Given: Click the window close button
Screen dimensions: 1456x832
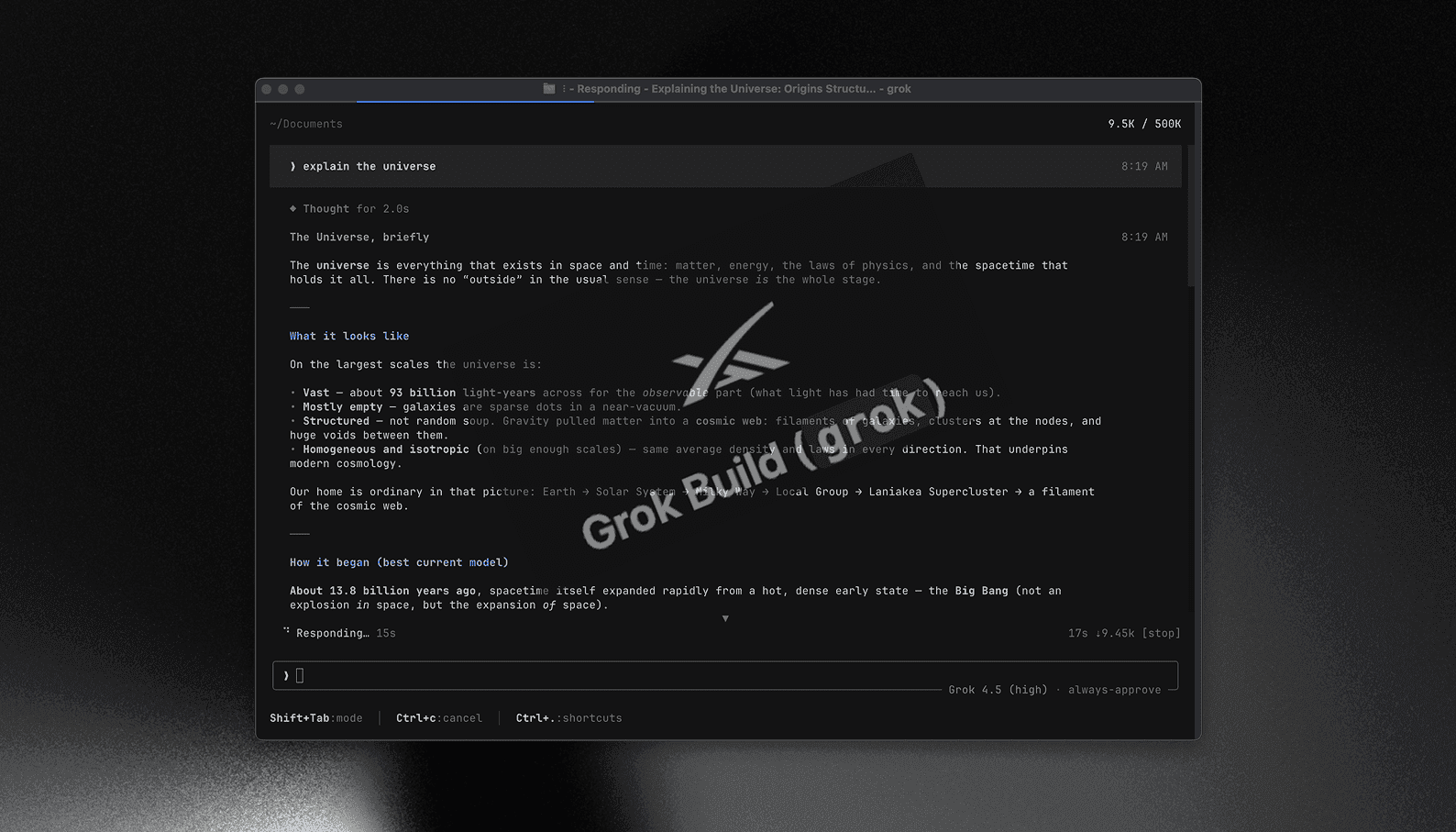Looking at the screenshot, I should pyautogui.click(x=267, y=89).
